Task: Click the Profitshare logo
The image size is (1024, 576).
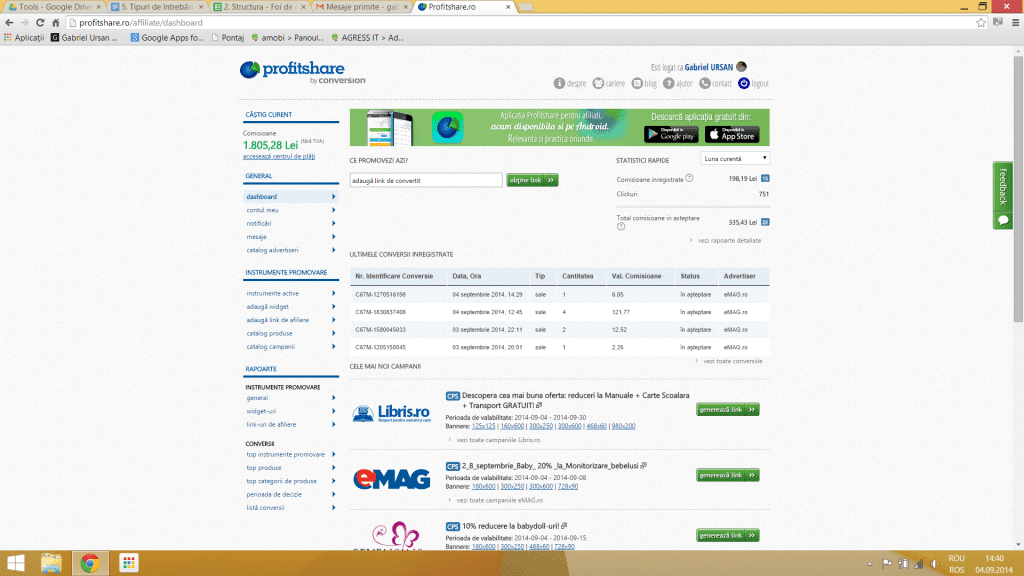Action: point(302,72)
